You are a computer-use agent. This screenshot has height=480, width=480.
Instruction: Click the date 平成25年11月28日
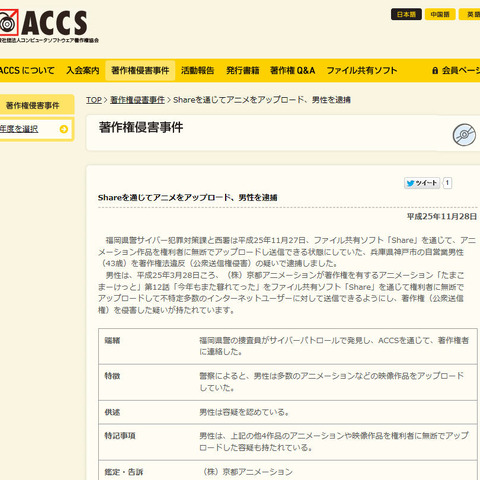pyautogui.click(x=442, y=216)
